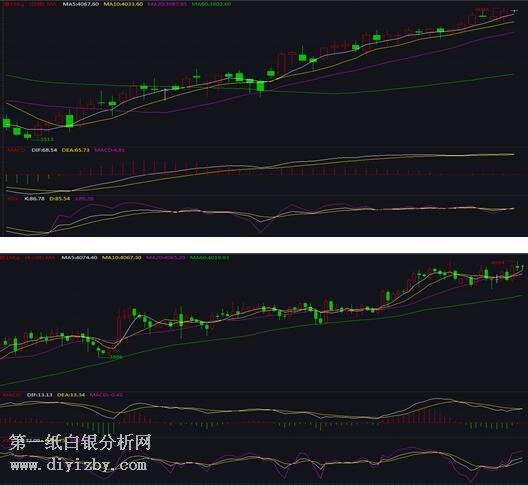Click the DIF:68.14 value in the upper MACD panel

point(44,150)
